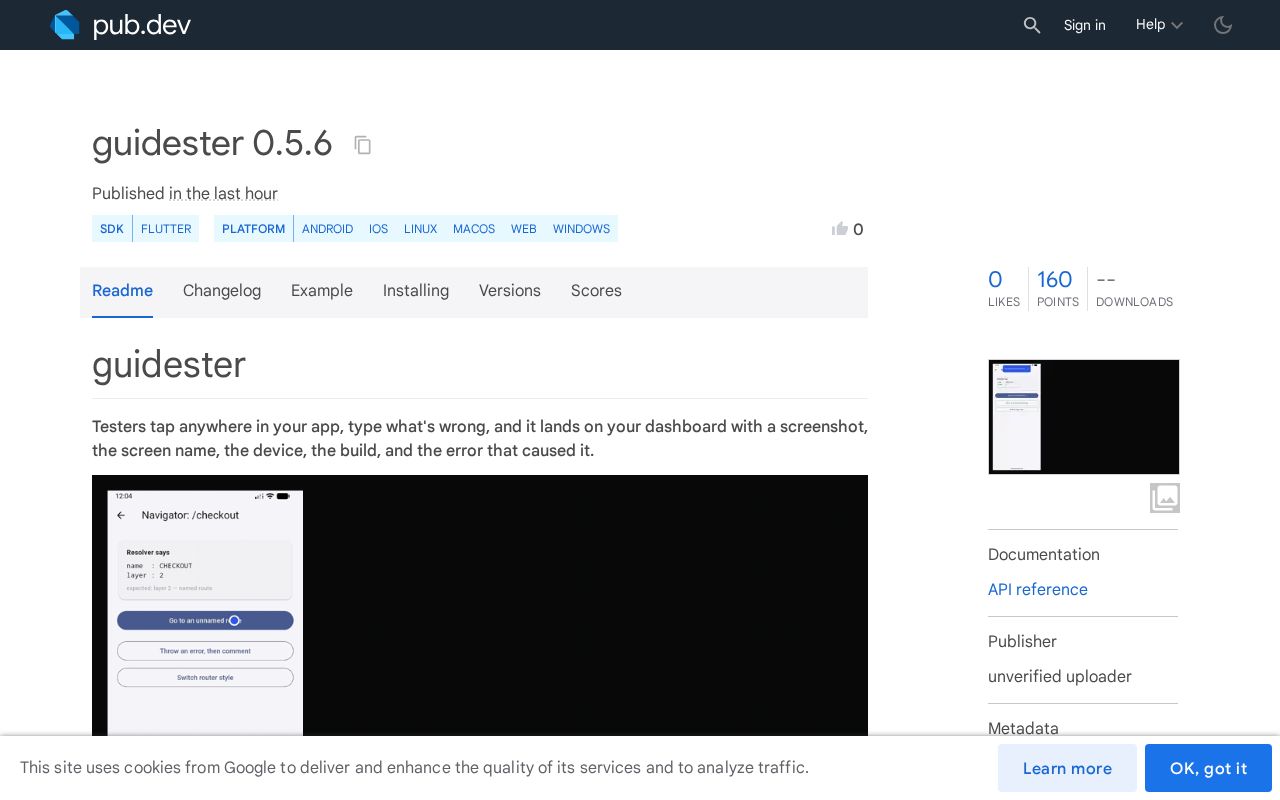The height and width of the screenshot is (800, 1280).
Task: Switch to the Readme tab
Action: point(122,291)
